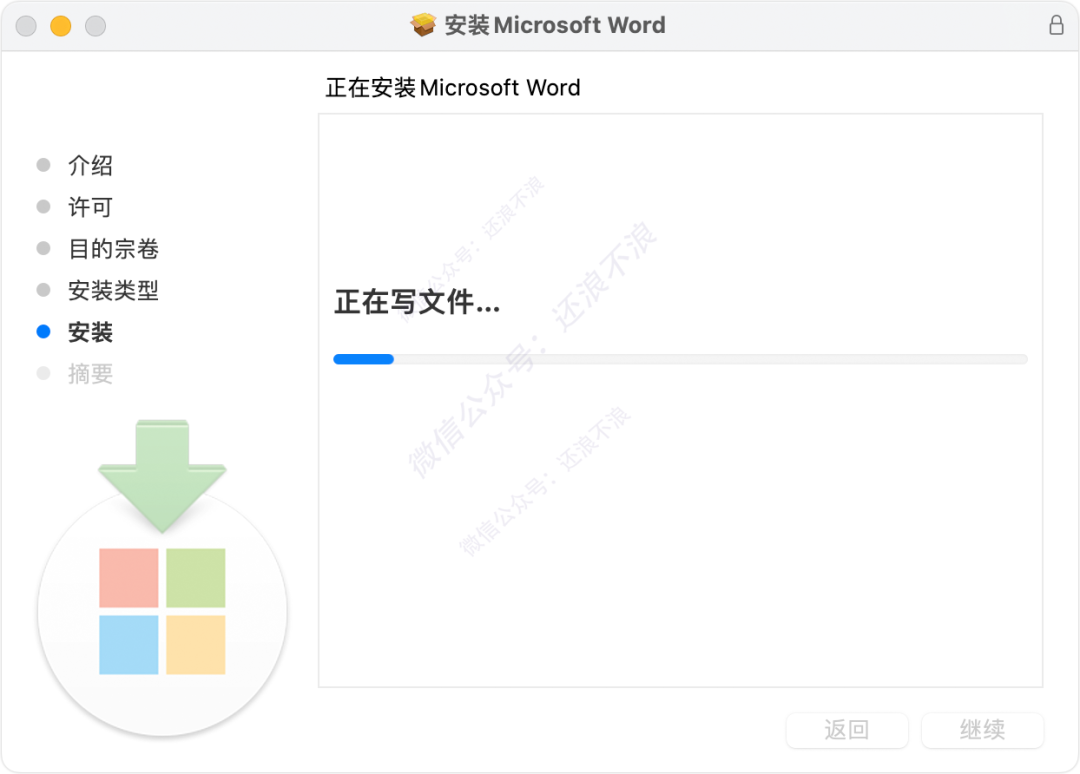Click the Microsoft four-square logo
Image resolution: width=1080 pixels, height=774 pixels.
pyautogui.click(x=162, y=611)
